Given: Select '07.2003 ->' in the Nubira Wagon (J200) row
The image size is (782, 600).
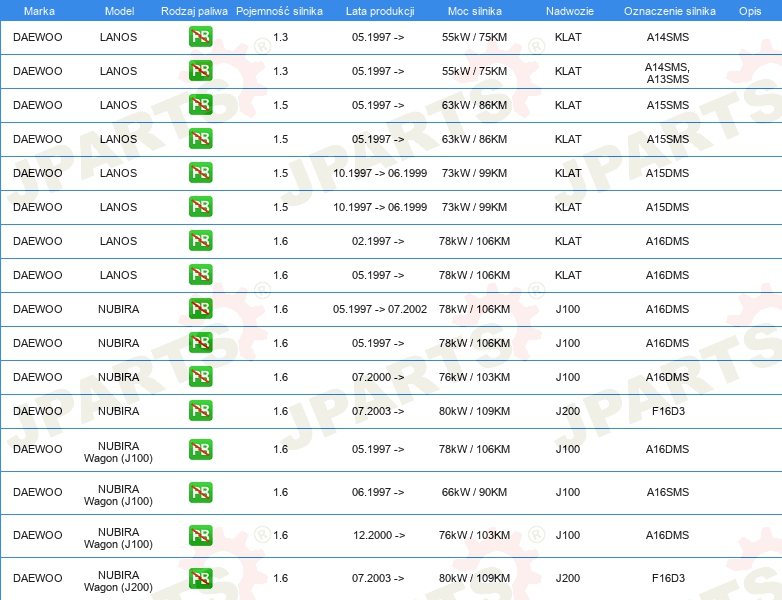Looking at the screenshot, I should pyautogui.click(x=378, y=578).
